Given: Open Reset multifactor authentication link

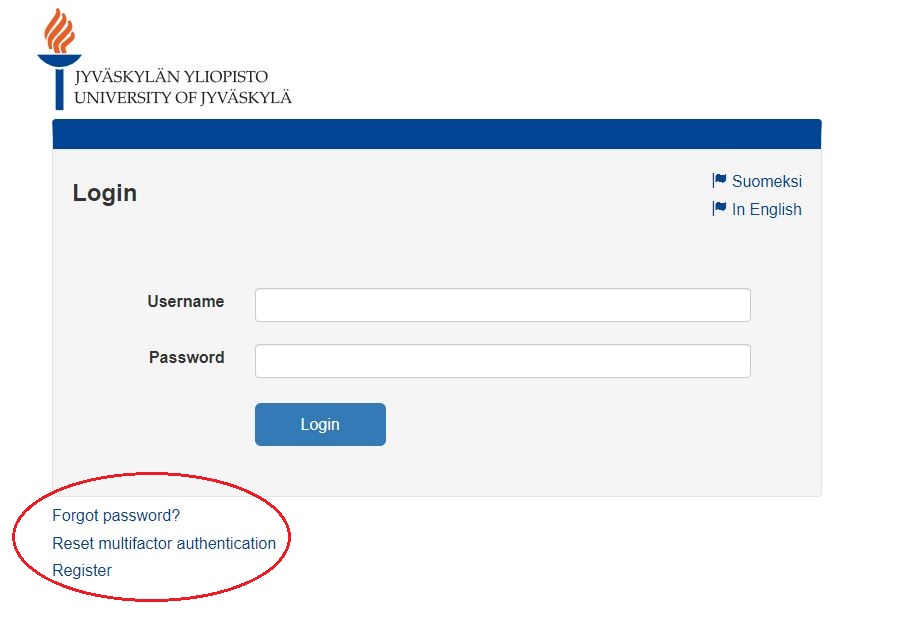Looking at the screenshot, I should (164, 543).
